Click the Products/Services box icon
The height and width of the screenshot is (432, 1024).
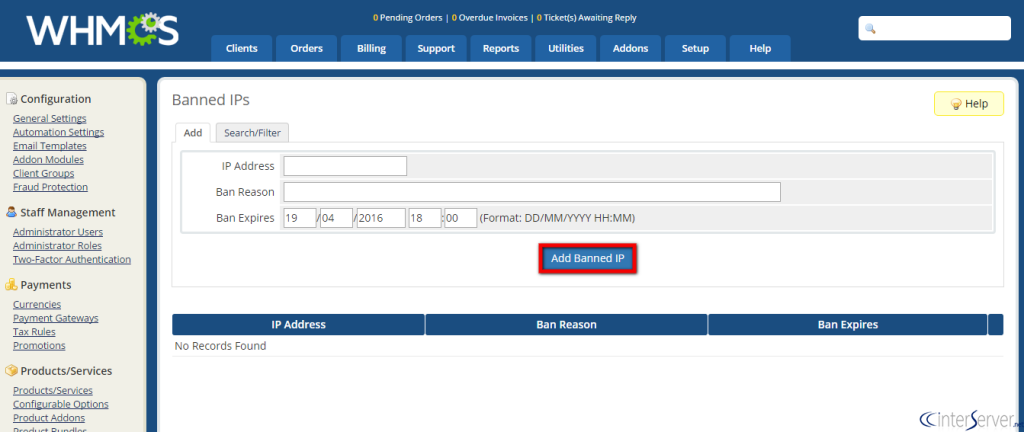11,371
